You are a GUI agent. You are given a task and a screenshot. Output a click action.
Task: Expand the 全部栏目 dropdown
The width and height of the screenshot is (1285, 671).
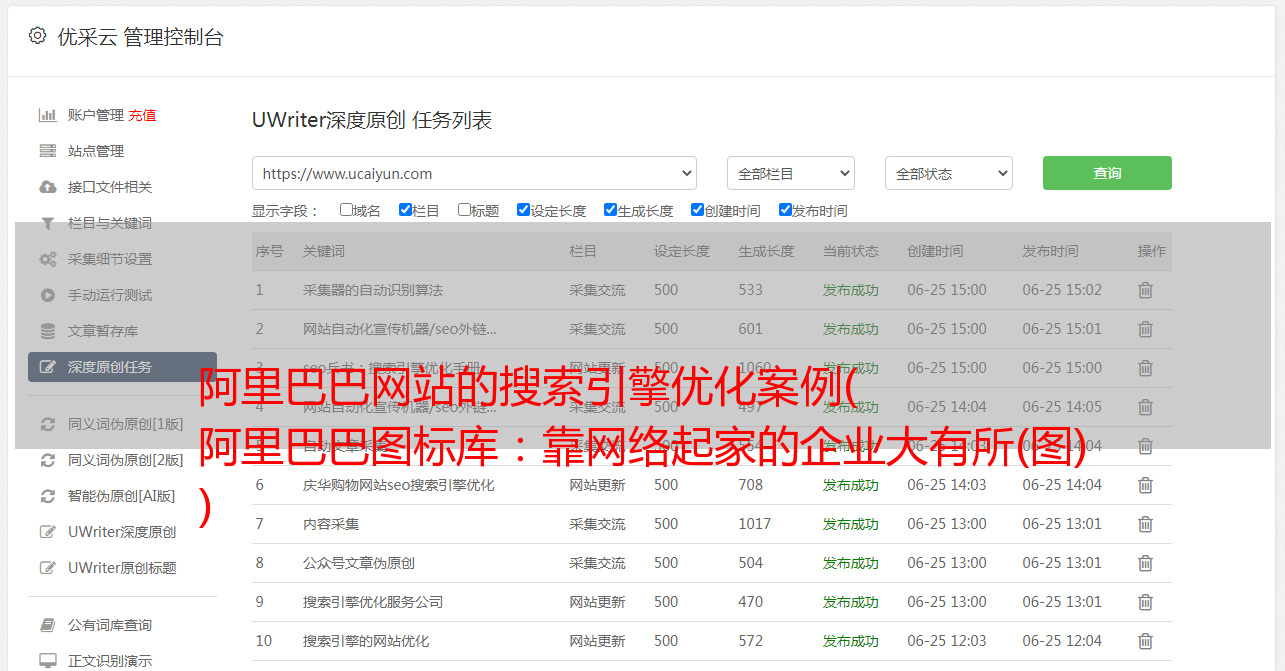point(790,173)
